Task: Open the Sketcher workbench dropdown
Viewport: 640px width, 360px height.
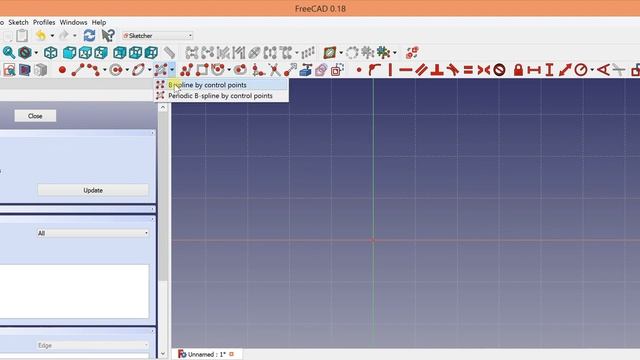Action: 158,36
